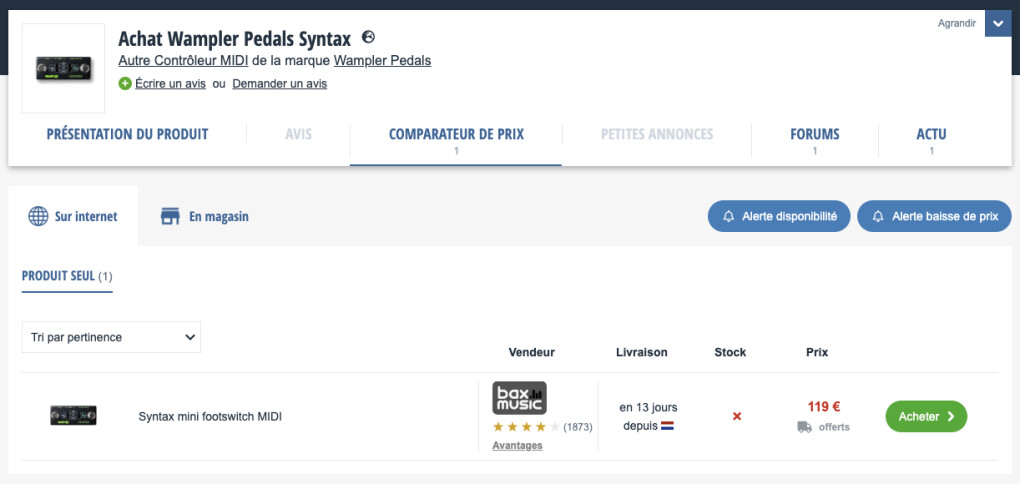The width and height of the screenshot is (1020, 484).
Task: Click the Alerte disponibilité button
Action: 779,216
